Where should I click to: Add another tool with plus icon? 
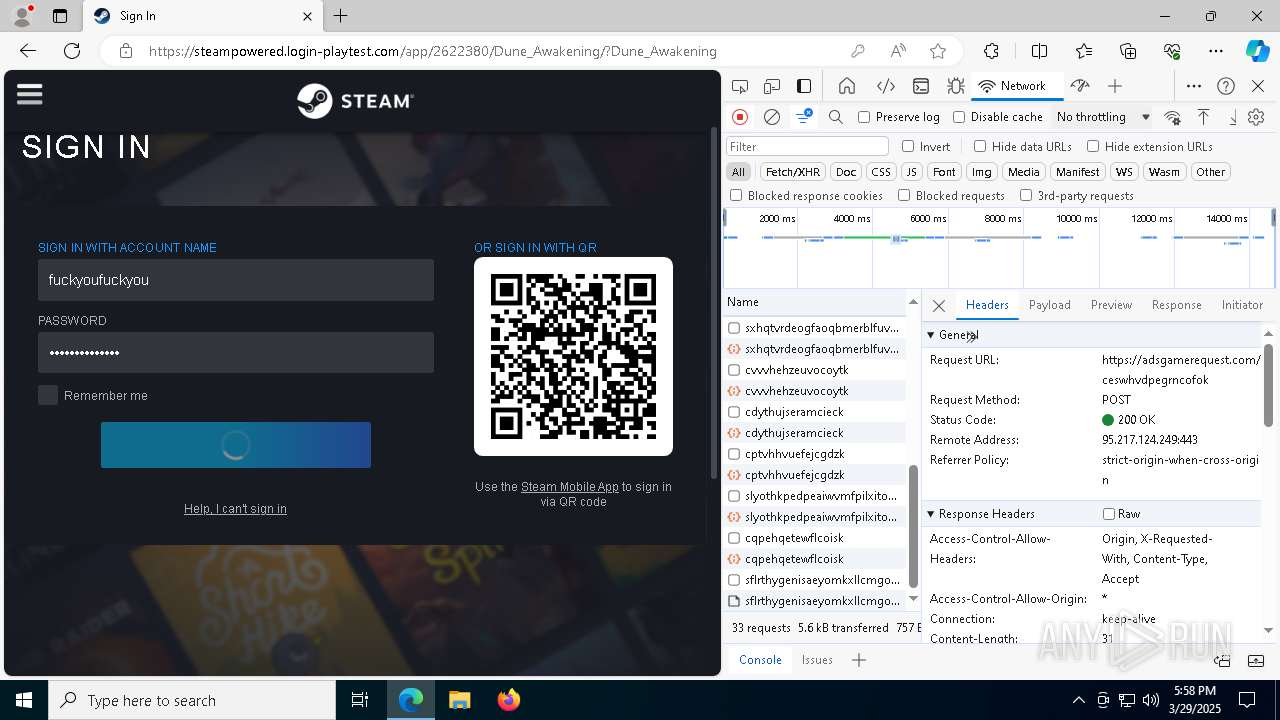1115,86
